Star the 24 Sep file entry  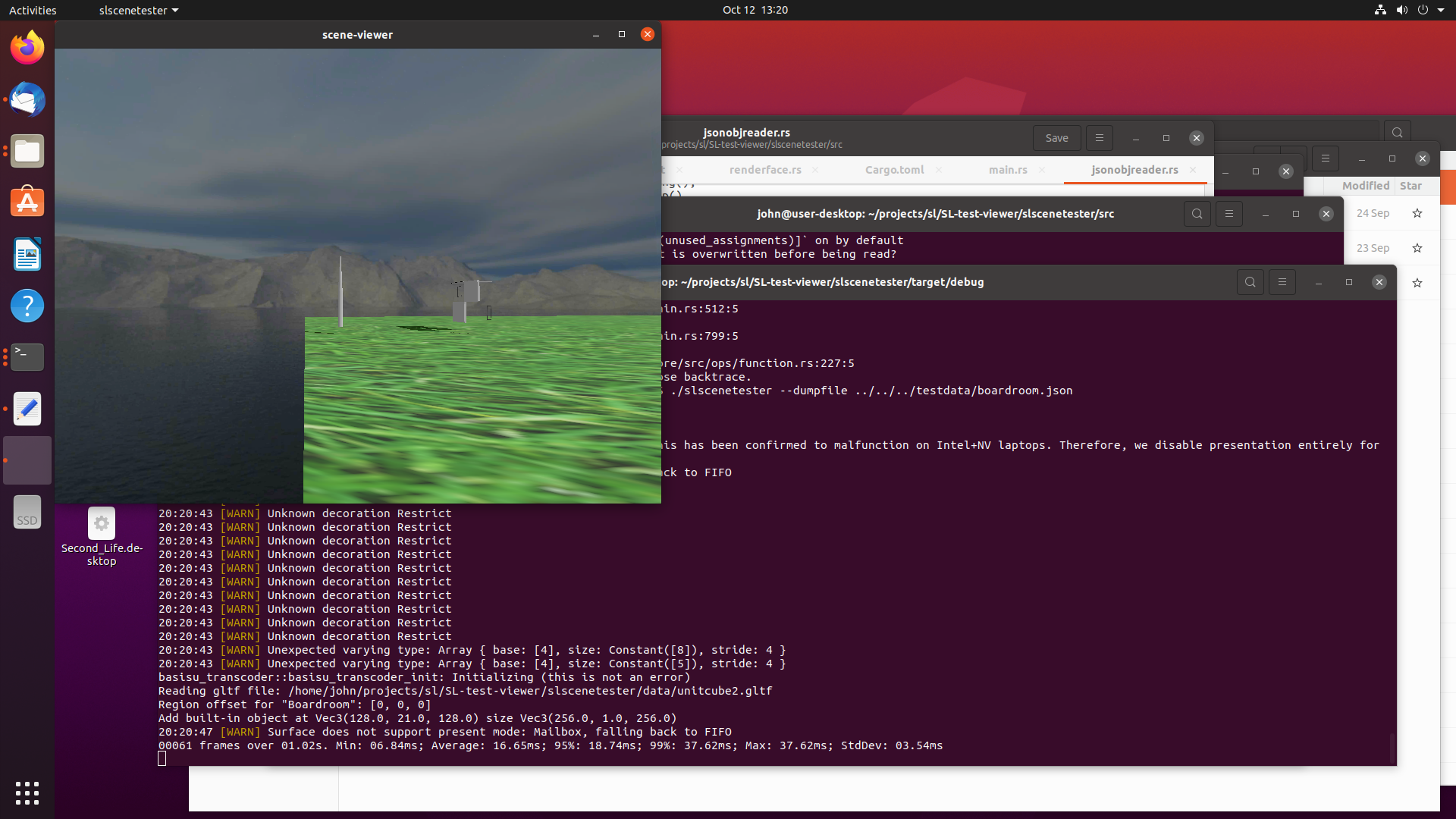1417,213
